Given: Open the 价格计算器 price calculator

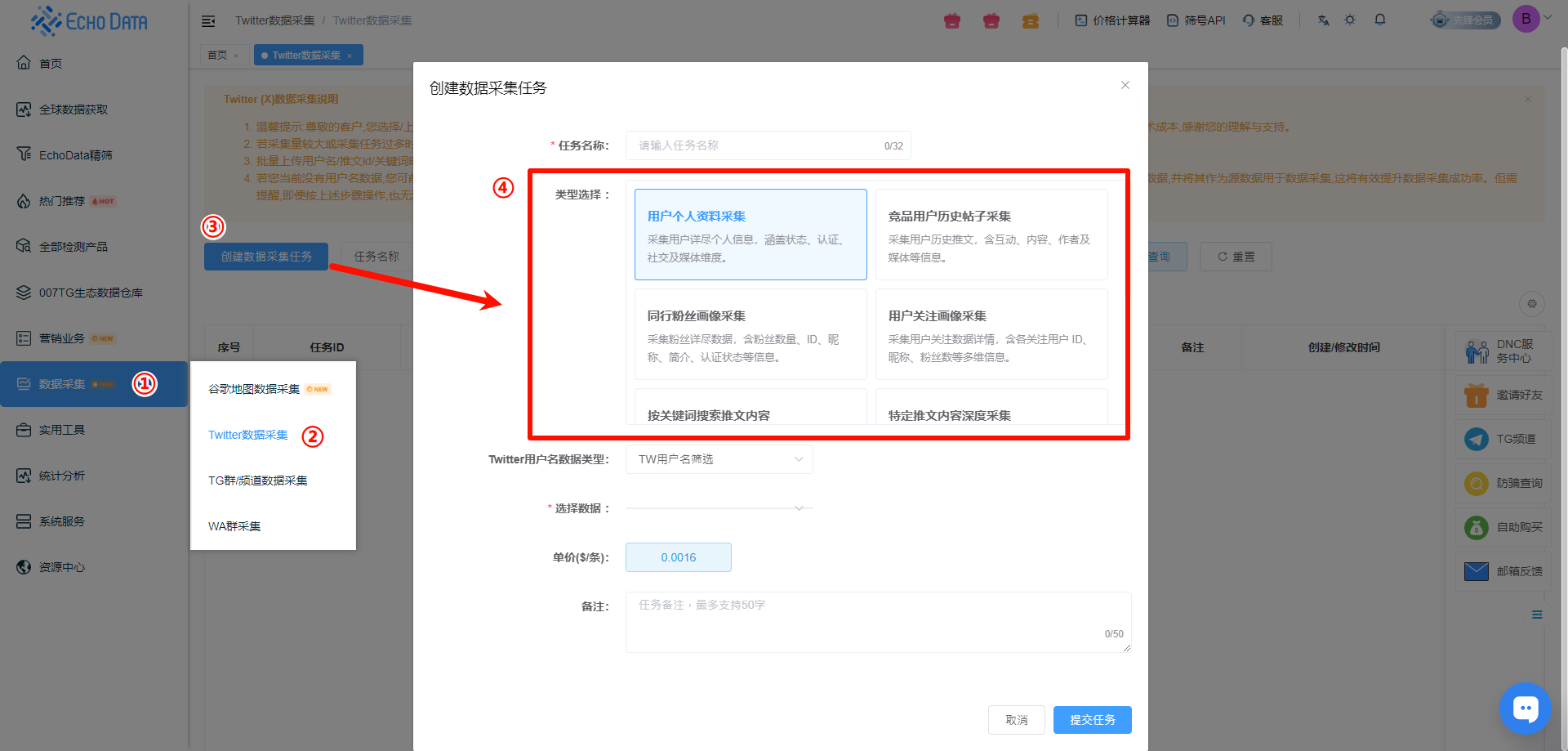Looking at the screenshot, I should (1112, 20).
